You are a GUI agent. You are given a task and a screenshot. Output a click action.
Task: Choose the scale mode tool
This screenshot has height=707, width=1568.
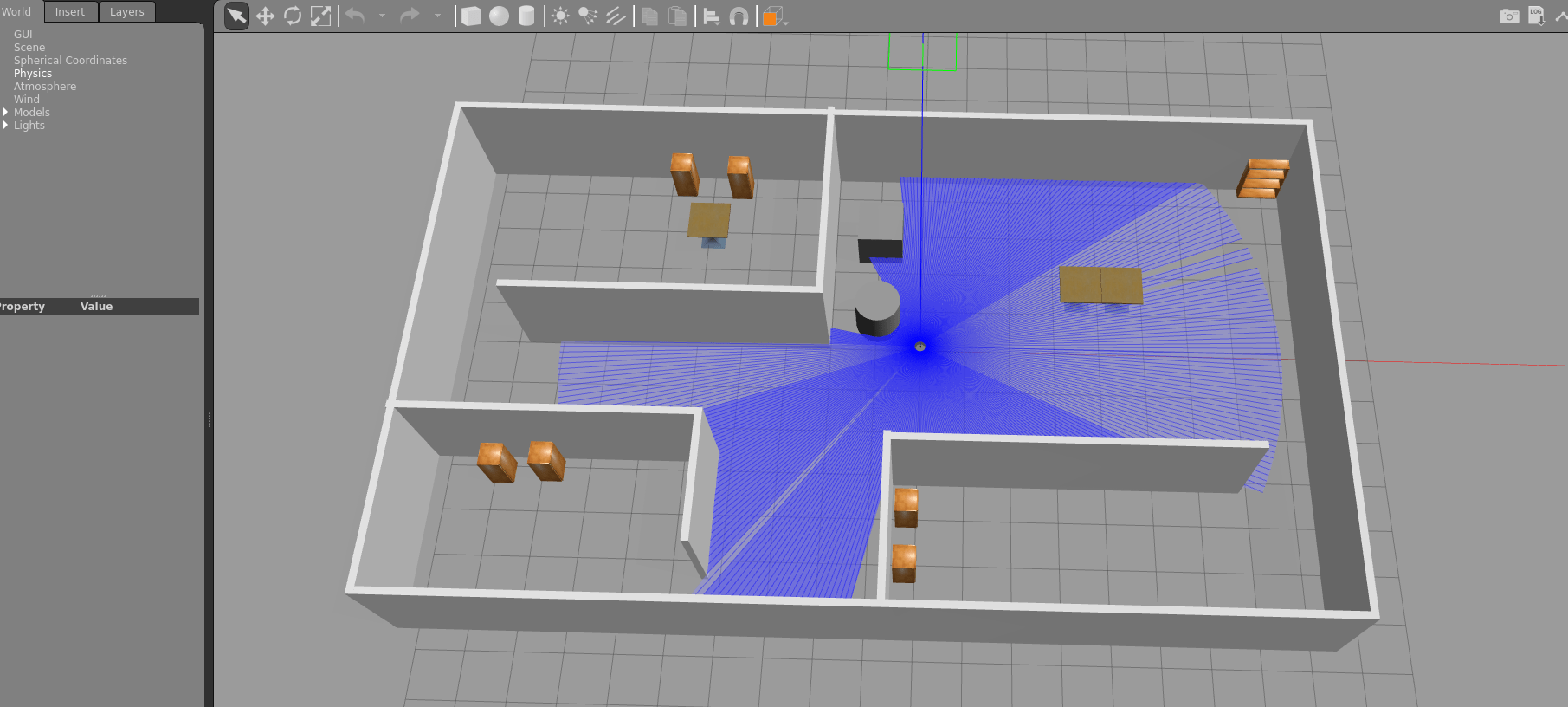[x=320, y=16]
